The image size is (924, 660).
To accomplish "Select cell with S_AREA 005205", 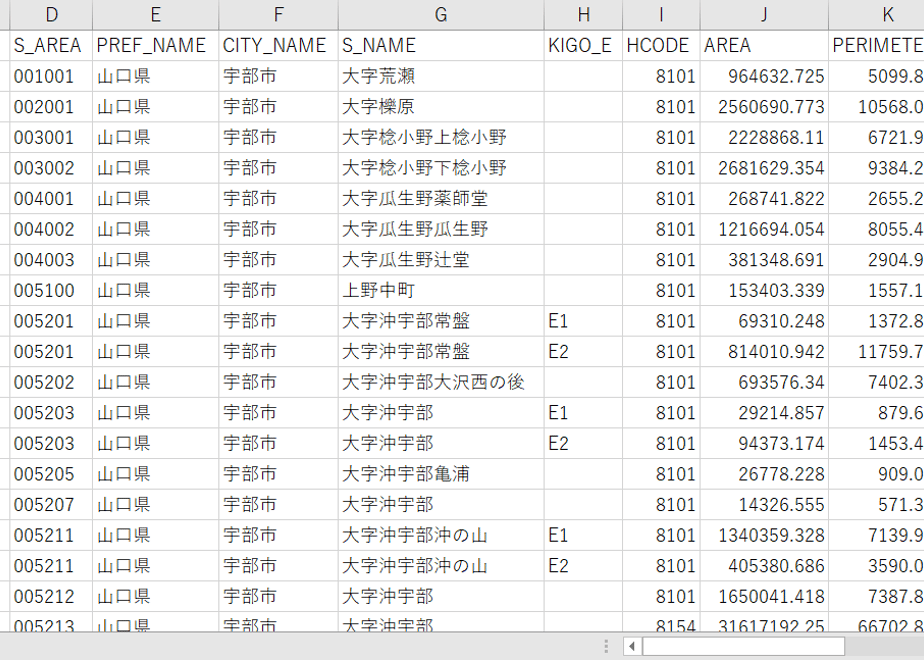I will [x=51, y=474].
